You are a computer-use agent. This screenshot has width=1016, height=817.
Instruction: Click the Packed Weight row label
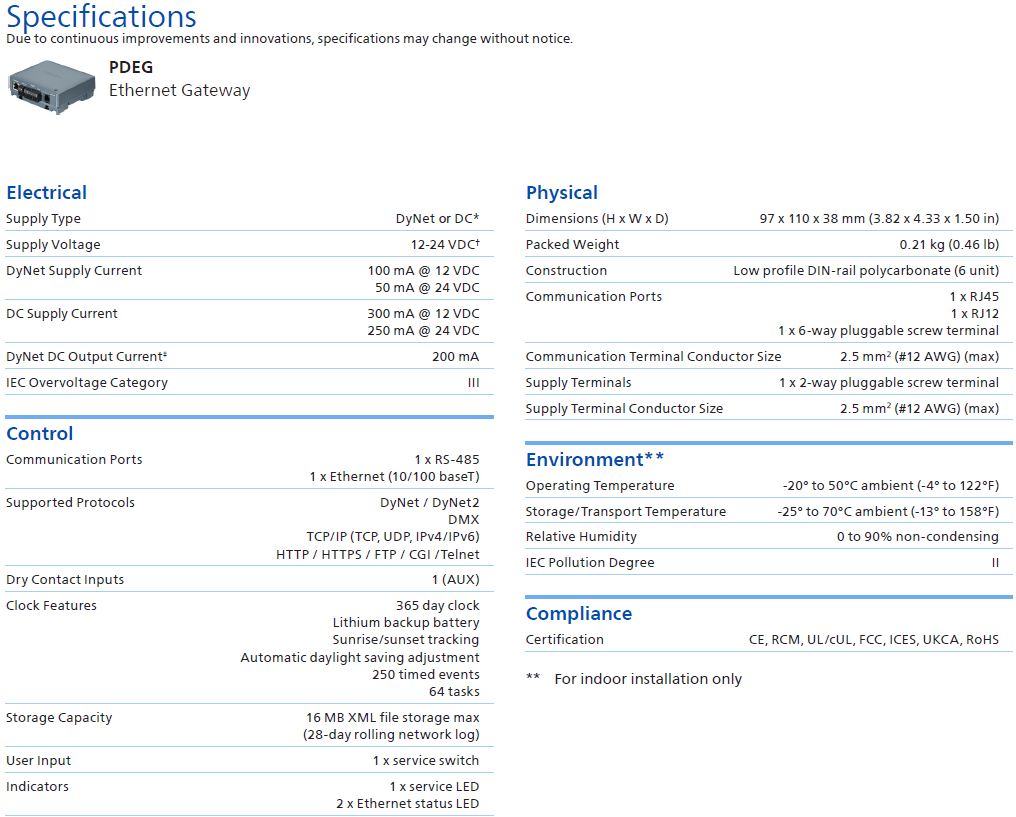coord(573,245)
